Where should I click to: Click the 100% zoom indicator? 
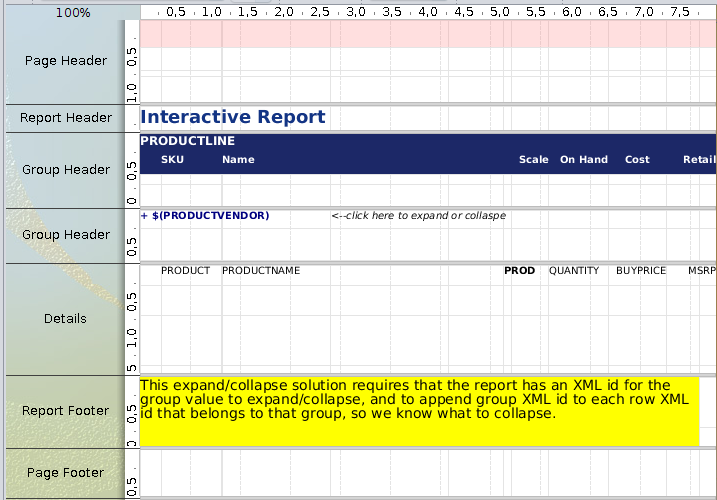[73, 12]
